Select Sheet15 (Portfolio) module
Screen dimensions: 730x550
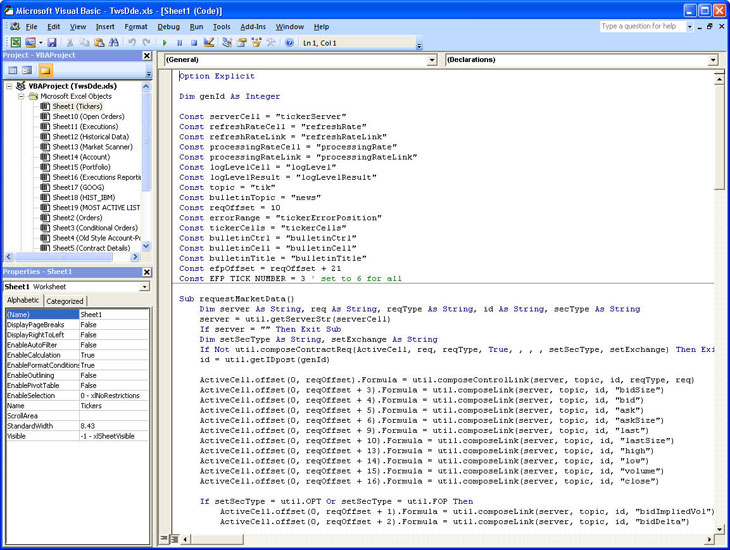81,167
